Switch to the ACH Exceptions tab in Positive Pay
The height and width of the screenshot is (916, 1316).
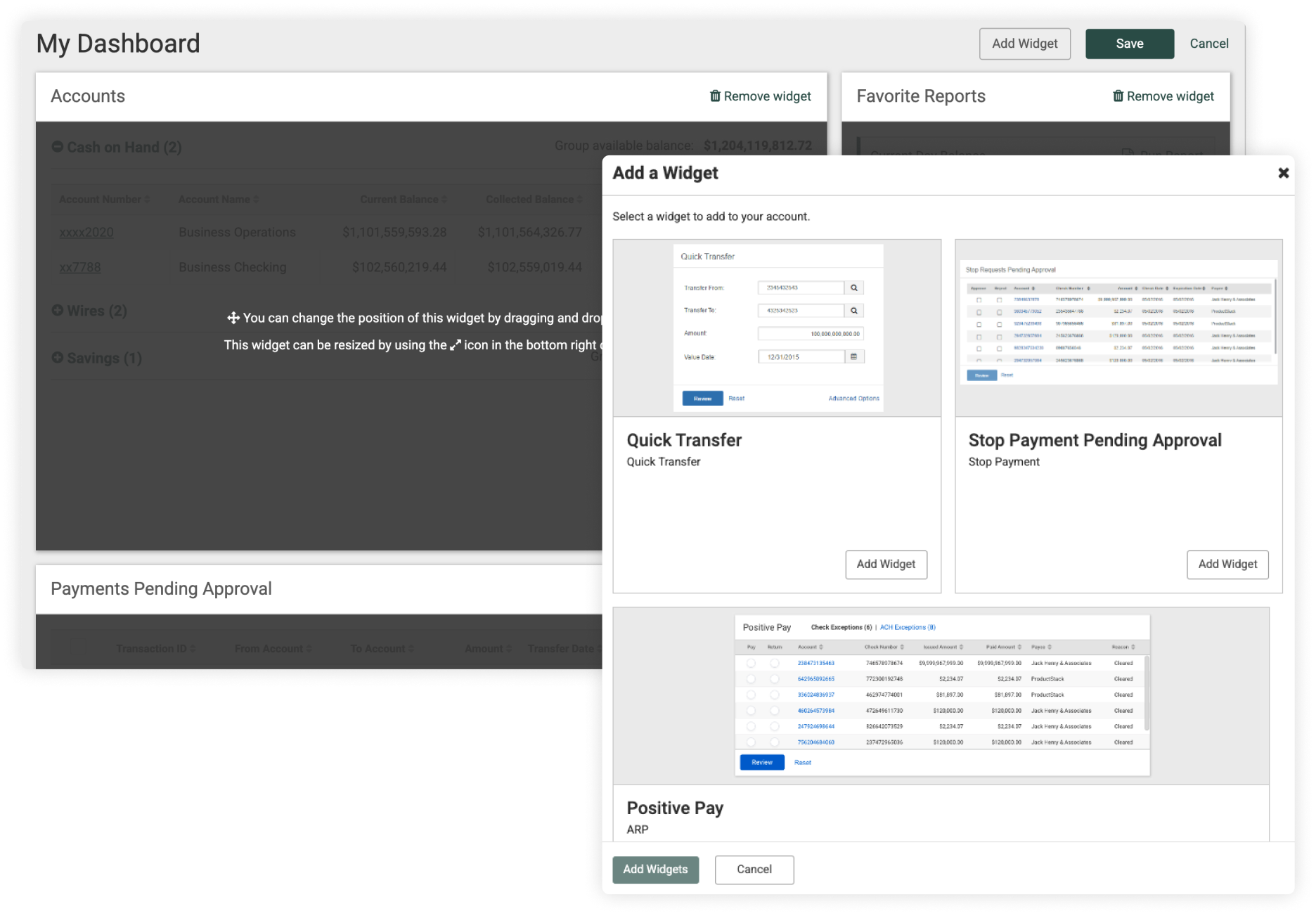907,626
